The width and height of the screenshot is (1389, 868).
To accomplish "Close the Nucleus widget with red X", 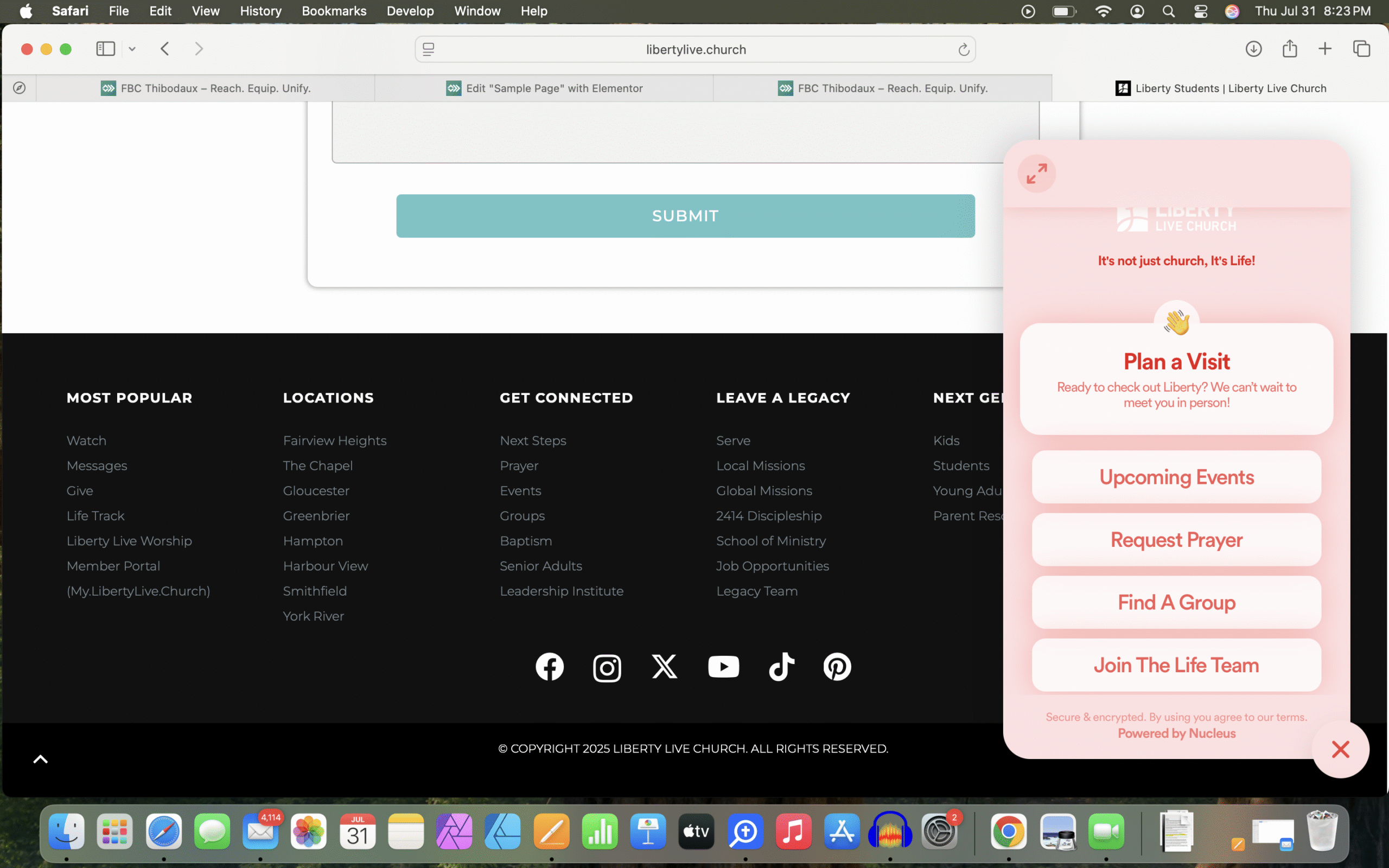I will 1340,749.
